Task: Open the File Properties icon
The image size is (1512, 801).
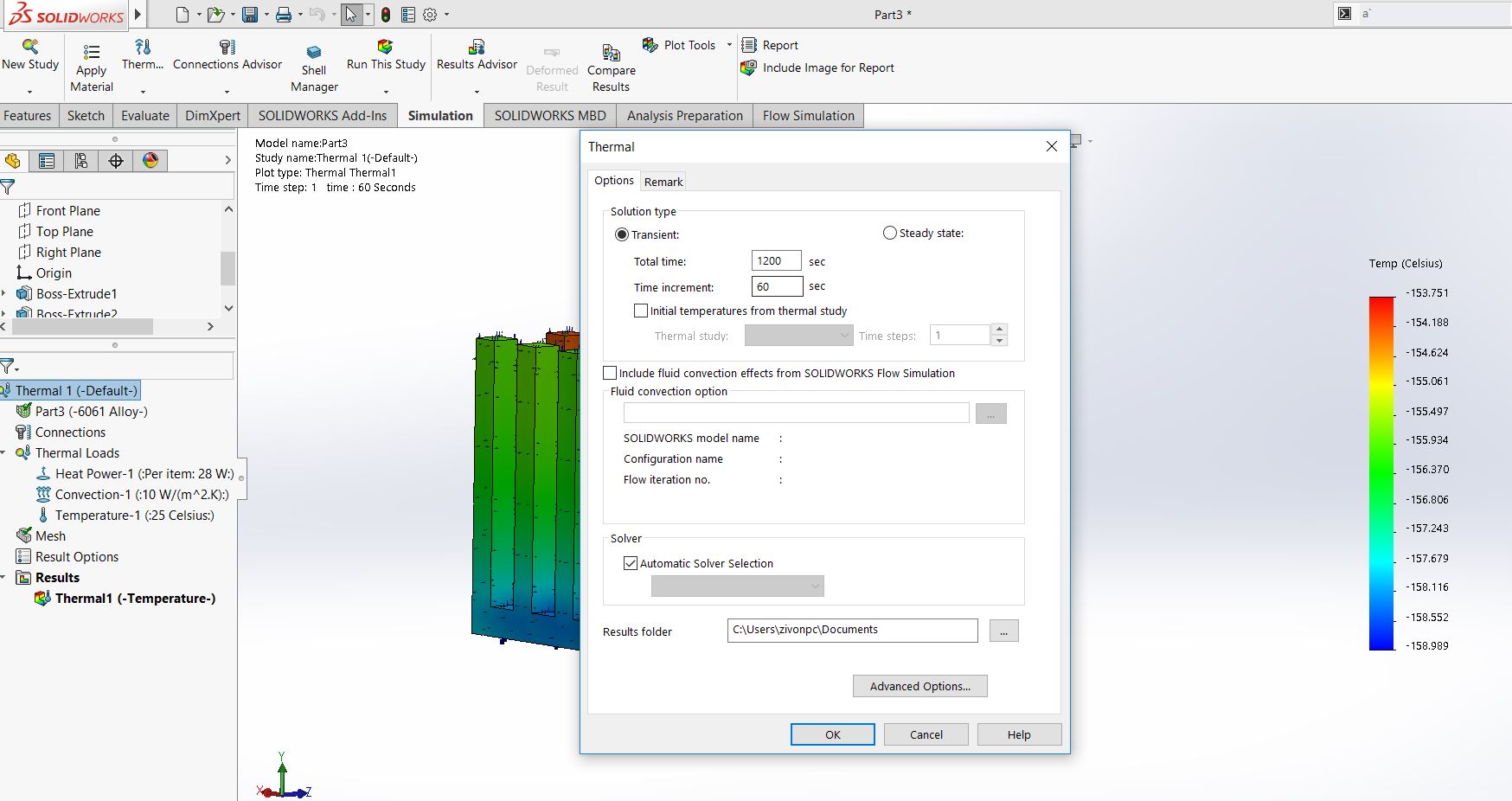Action: 408,15
